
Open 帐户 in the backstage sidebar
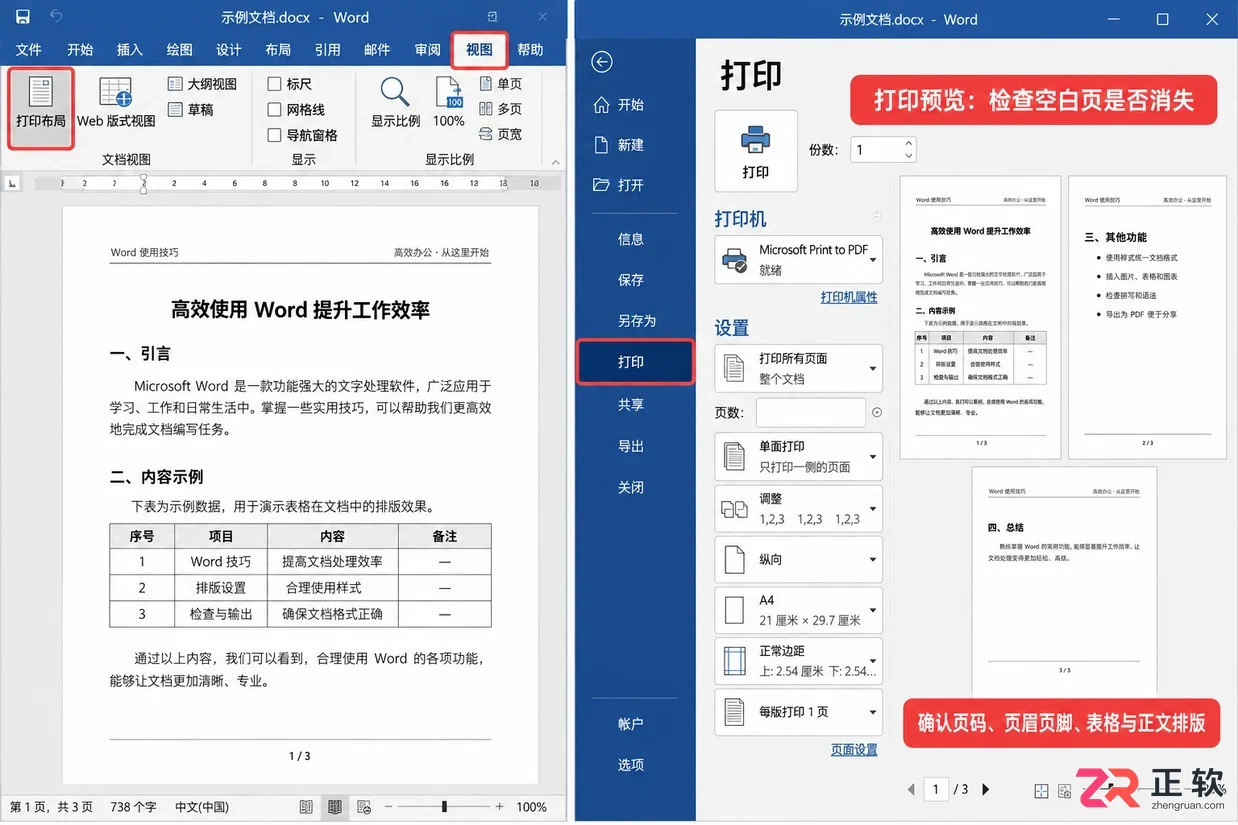point(631,724)
